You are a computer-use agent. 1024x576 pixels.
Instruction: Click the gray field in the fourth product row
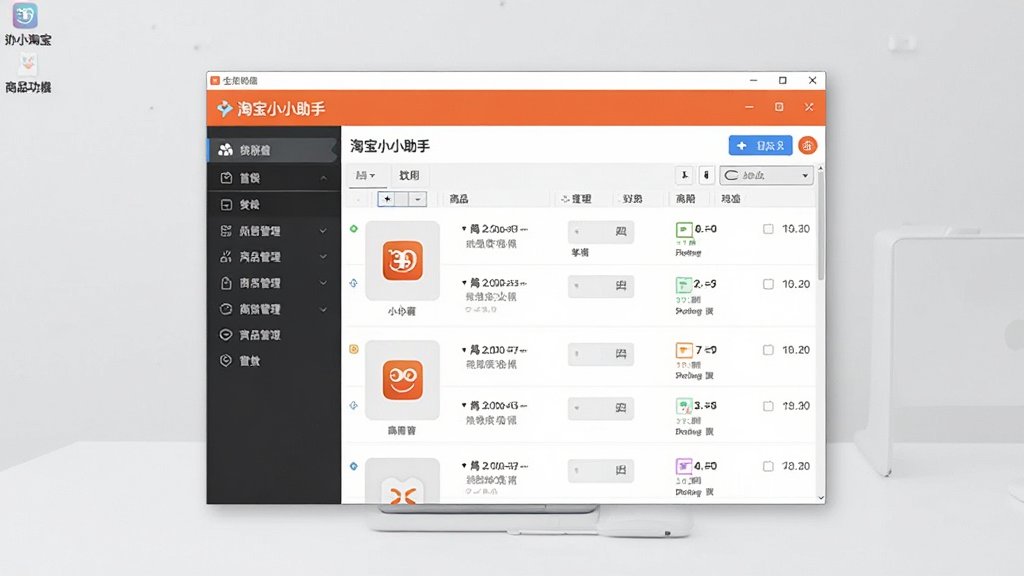[x=601, y=408]
